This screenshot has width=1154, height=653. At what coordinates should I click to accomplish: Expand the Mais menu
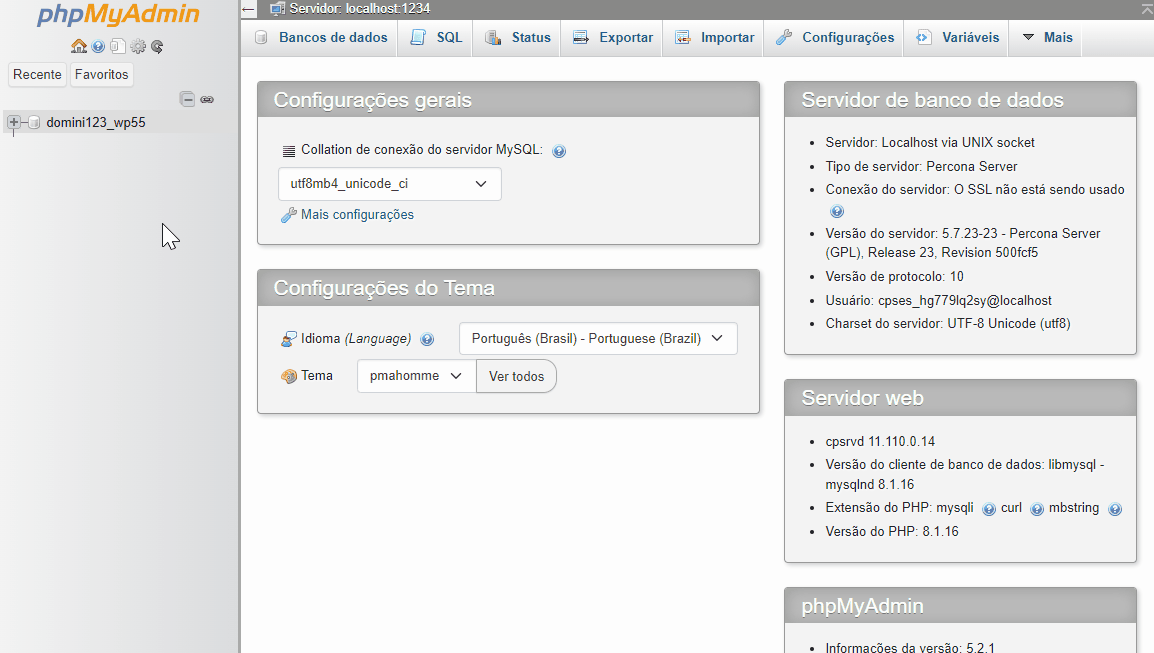pos(1046,38)
